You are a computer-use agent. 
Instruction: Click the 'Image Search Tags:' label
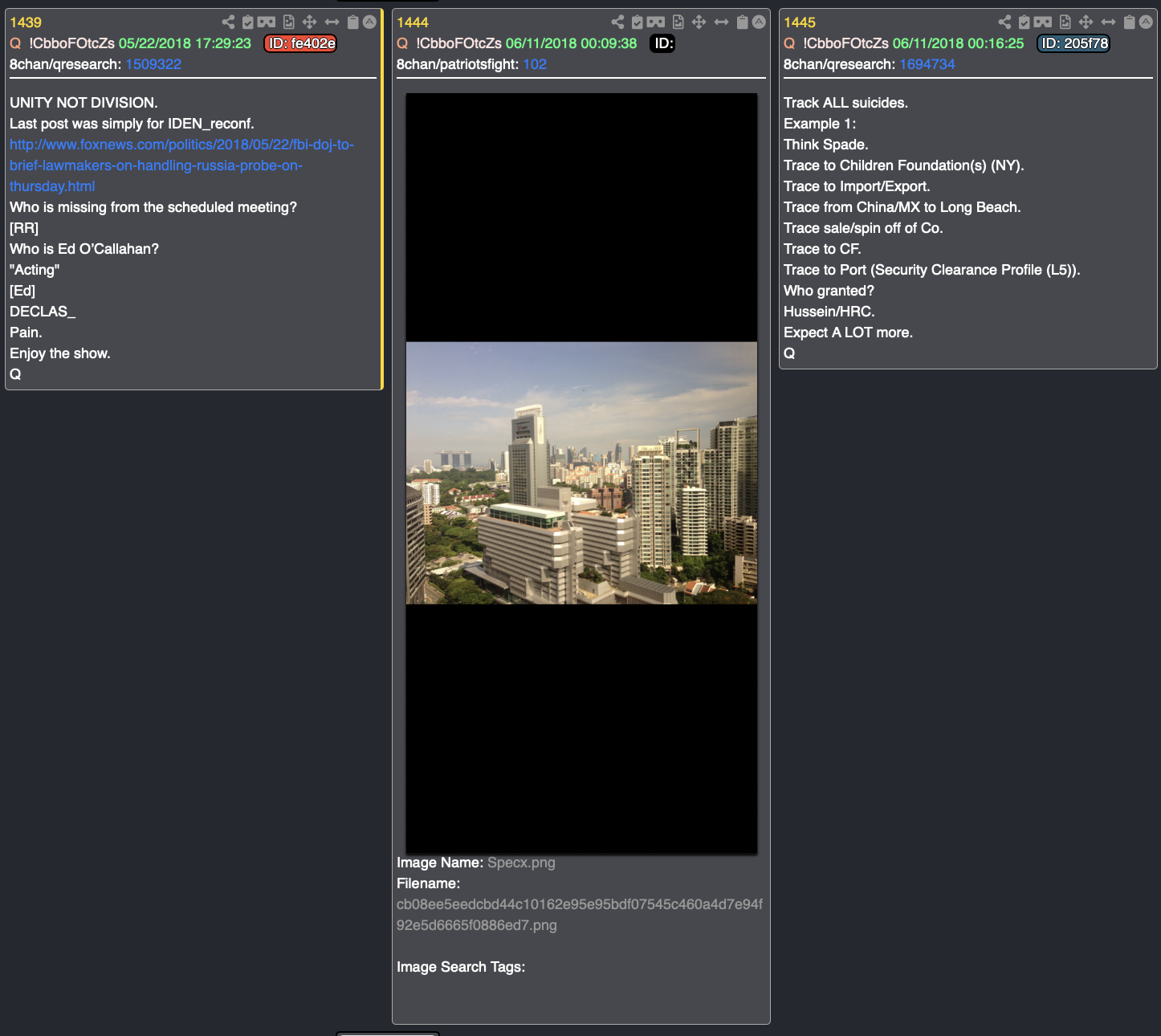coord(461,967)
